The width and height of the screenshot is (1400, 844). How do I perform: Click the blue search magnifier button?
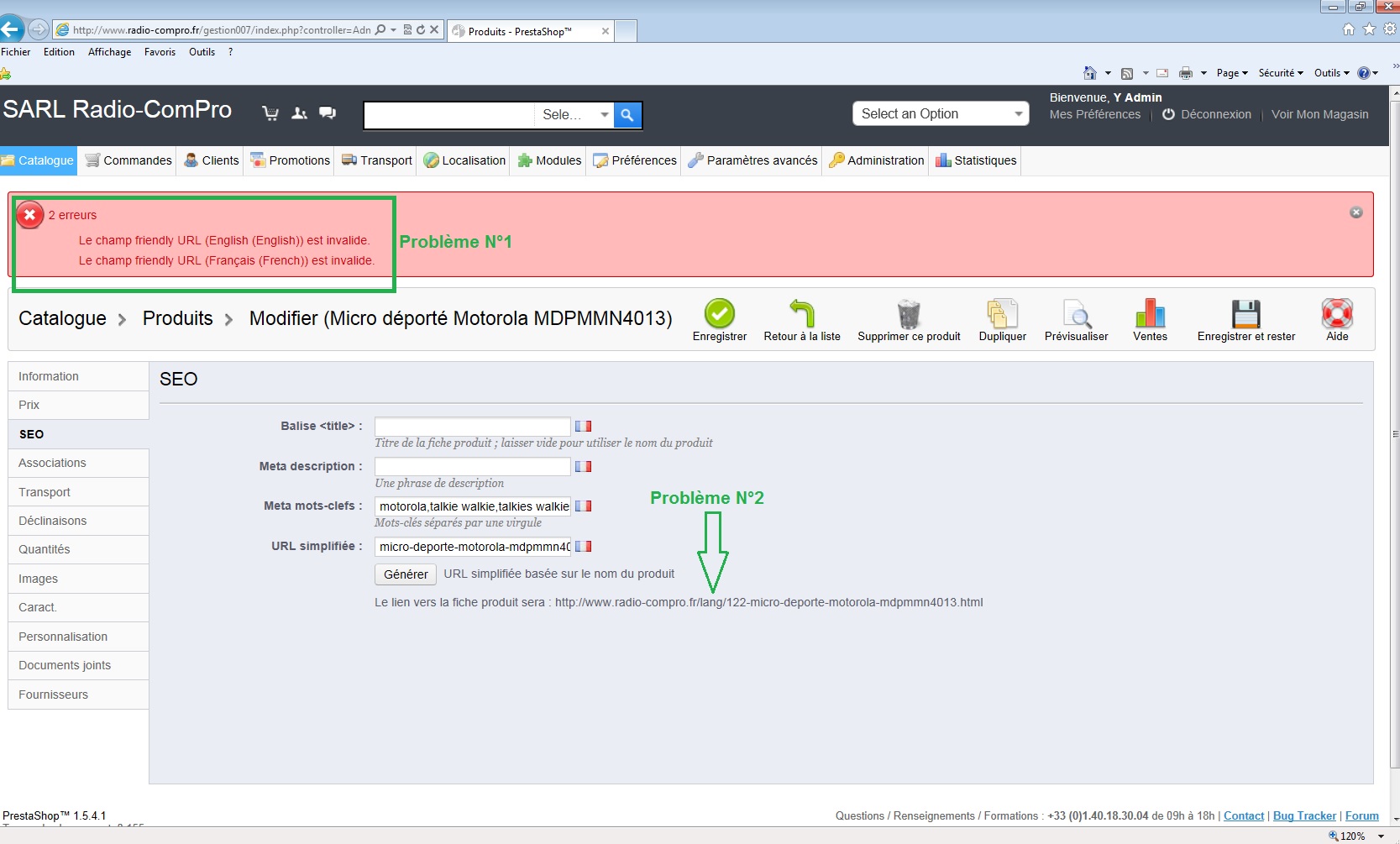click(627, 115)
